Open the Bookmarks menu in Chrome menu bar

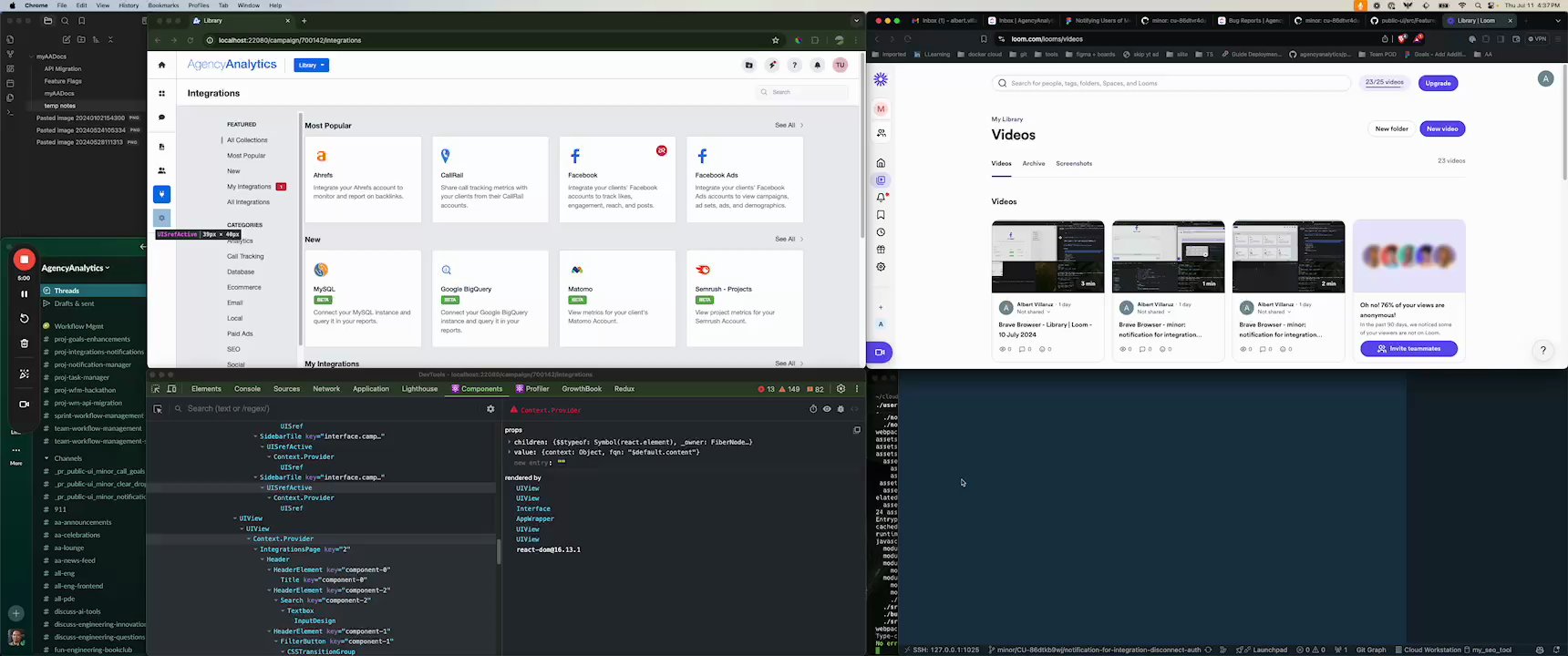(x=163, y=5)
